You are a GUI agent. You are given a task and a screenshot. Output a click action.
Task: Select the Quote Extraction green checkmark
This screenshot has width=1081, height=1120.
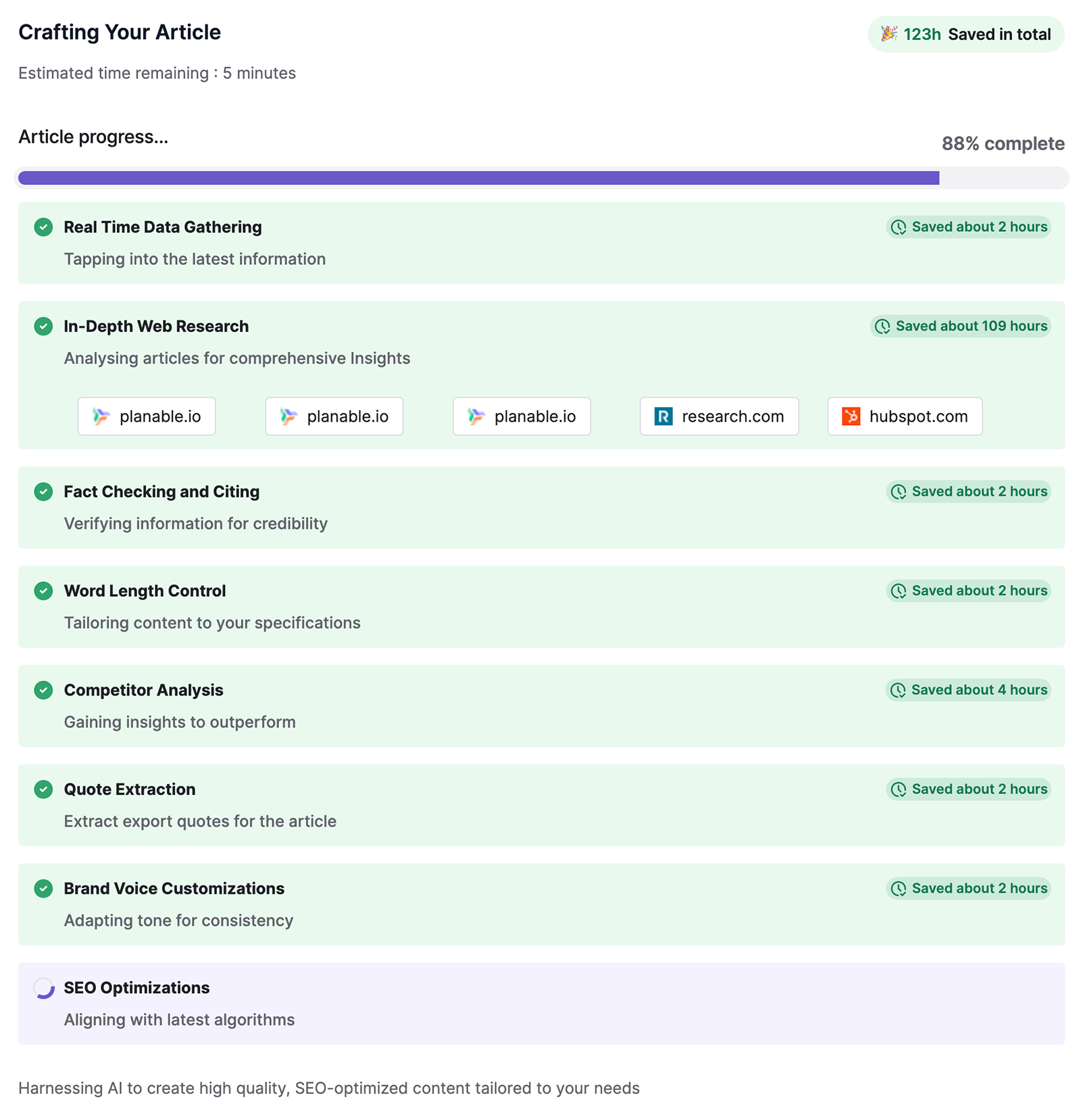(43, 789)
